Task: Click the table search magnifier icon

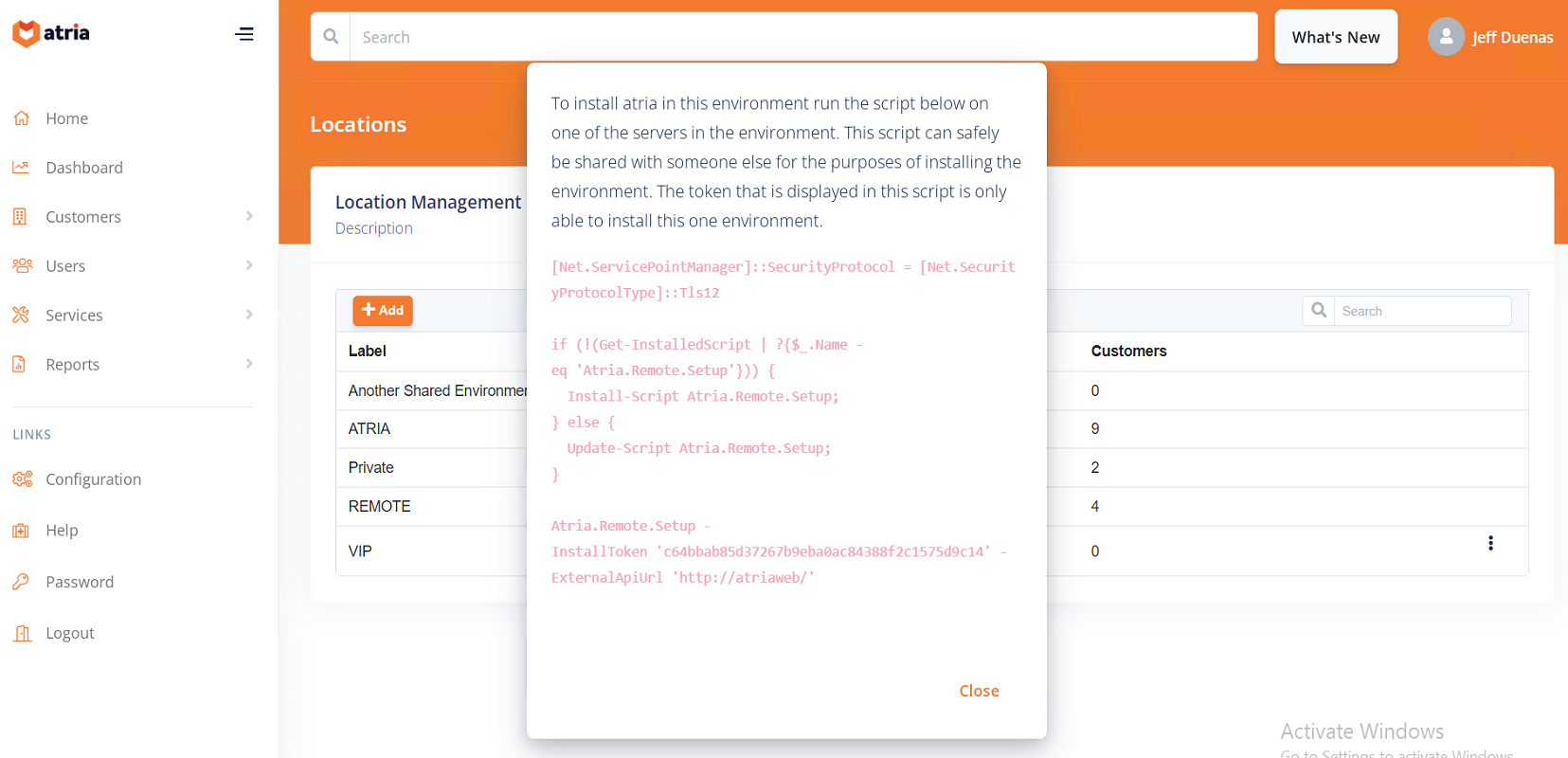Action: 1318,311
